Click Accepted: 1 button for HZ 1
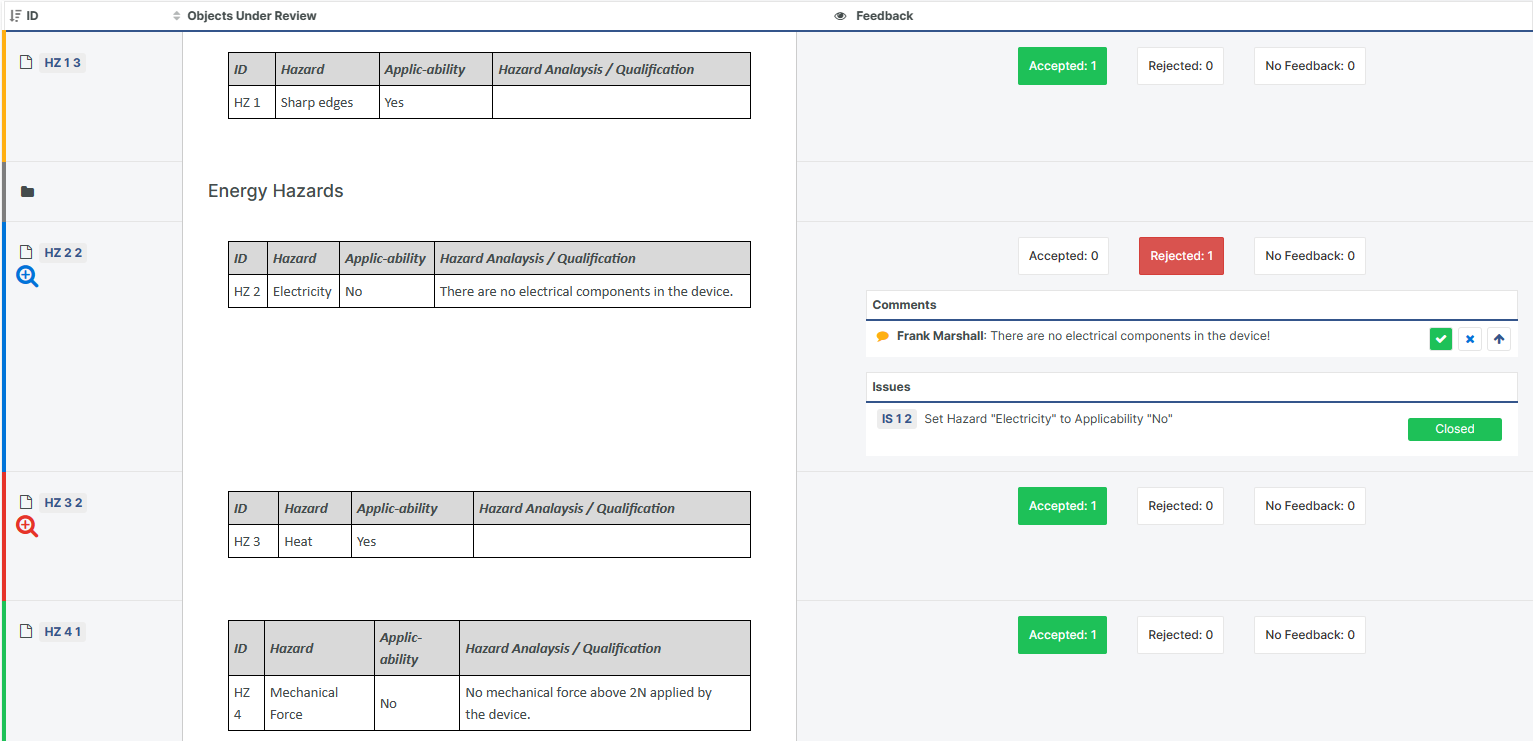1533x741 pixels. click(1062, 66)
